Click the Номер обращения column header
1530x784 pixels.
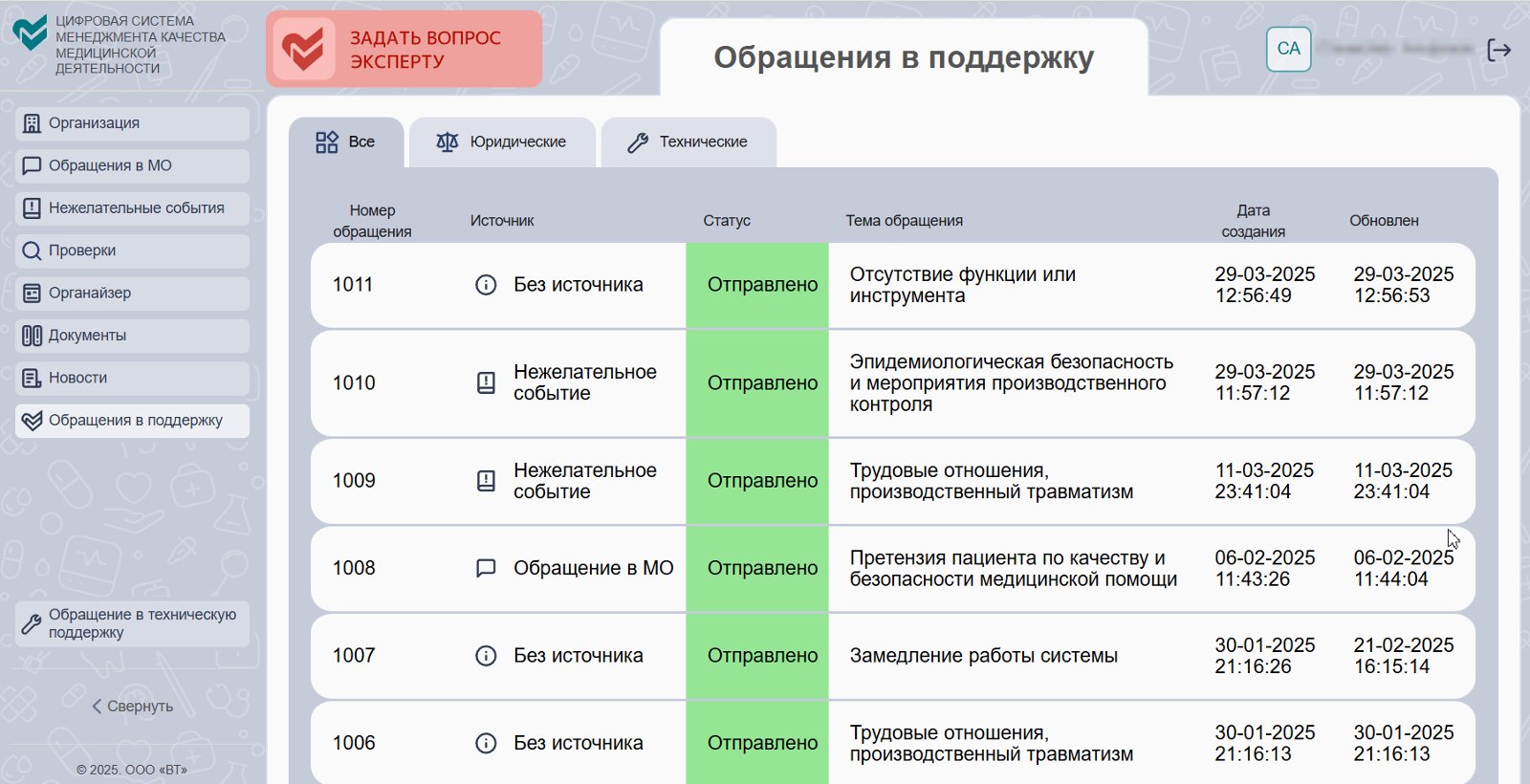[x=372, y=221]
